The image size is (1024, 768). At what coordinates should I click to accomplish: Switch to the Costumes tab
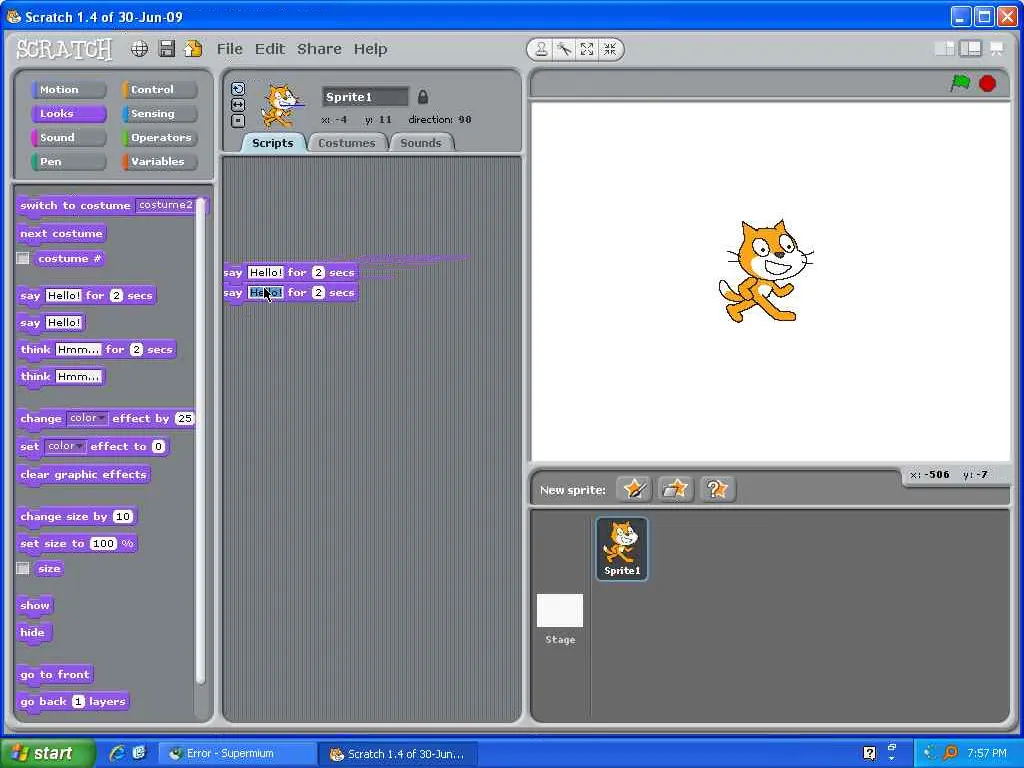point(347,143)
